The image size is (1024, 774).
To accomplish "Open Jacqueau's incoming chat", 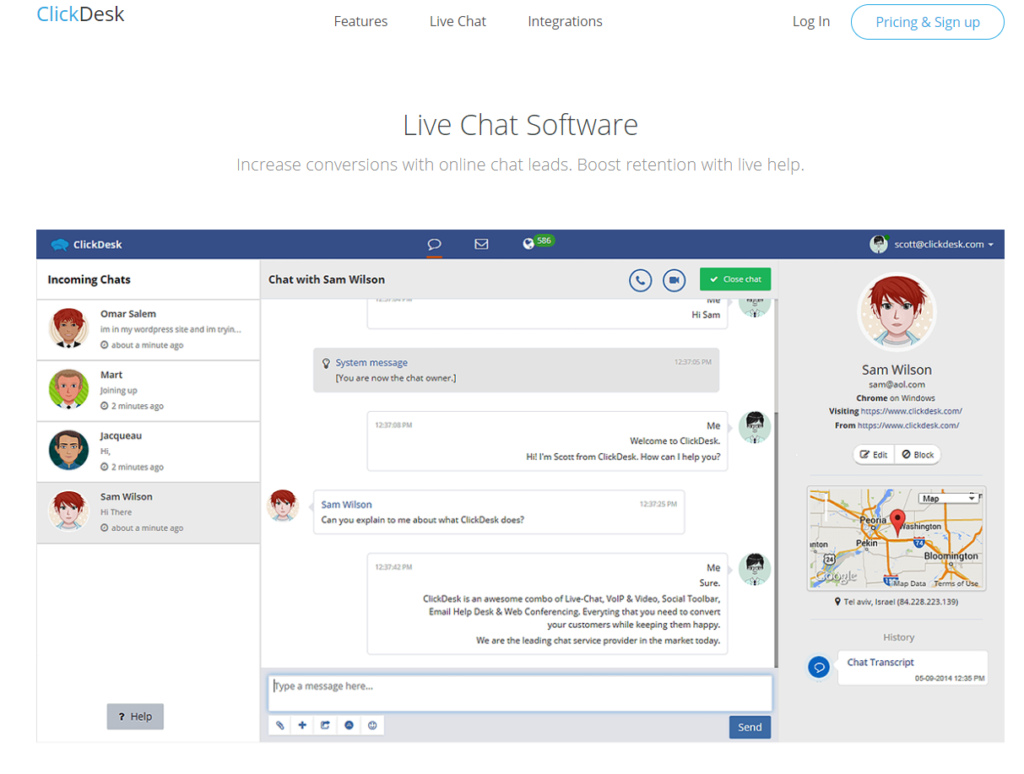I will pyautogui.click(x=148, y=451).
